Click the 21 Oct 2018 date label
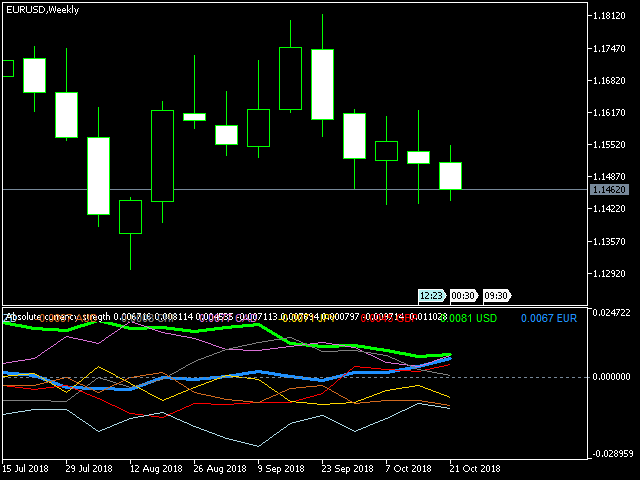The image size is (640, 480). click(x=474, y=468)
